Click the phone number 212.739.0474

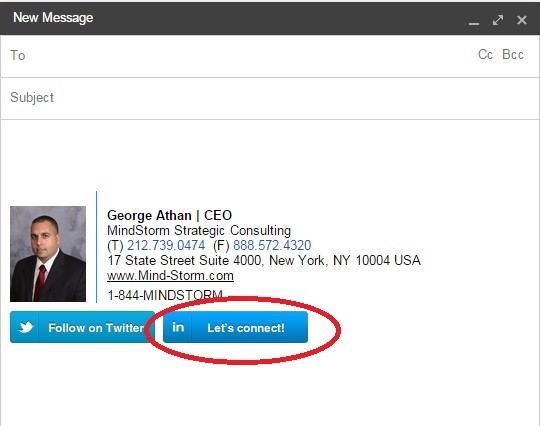click(x=166, y=246)
